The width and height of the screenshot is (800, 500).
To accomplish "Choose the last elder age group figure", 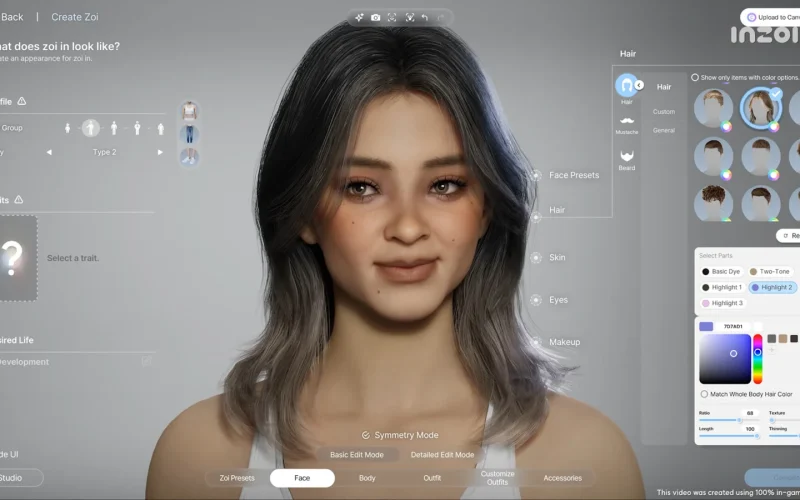I will tap(161, 129).
